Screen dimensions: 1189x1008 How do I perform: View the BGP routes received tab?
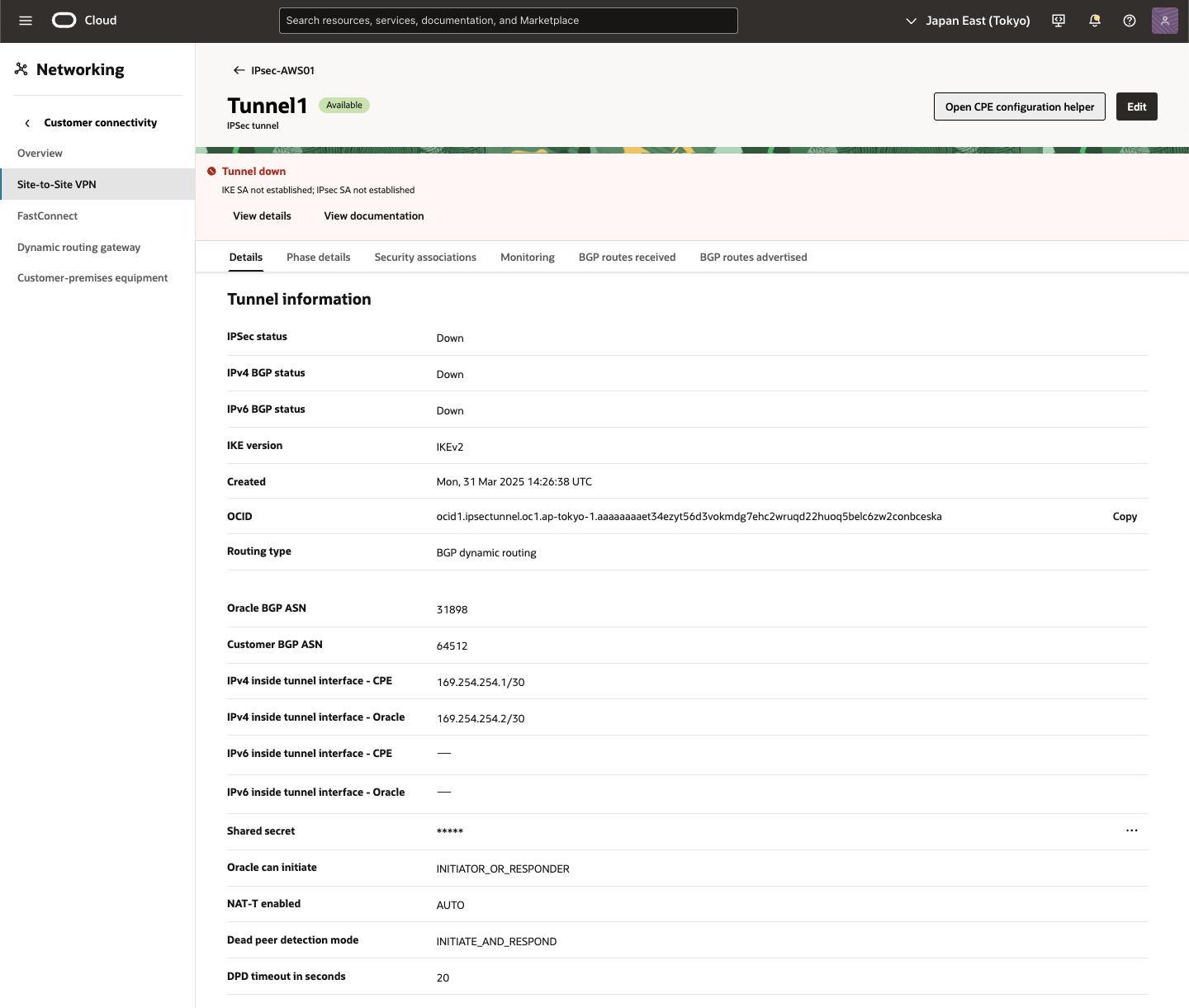[x=627, y=257]
